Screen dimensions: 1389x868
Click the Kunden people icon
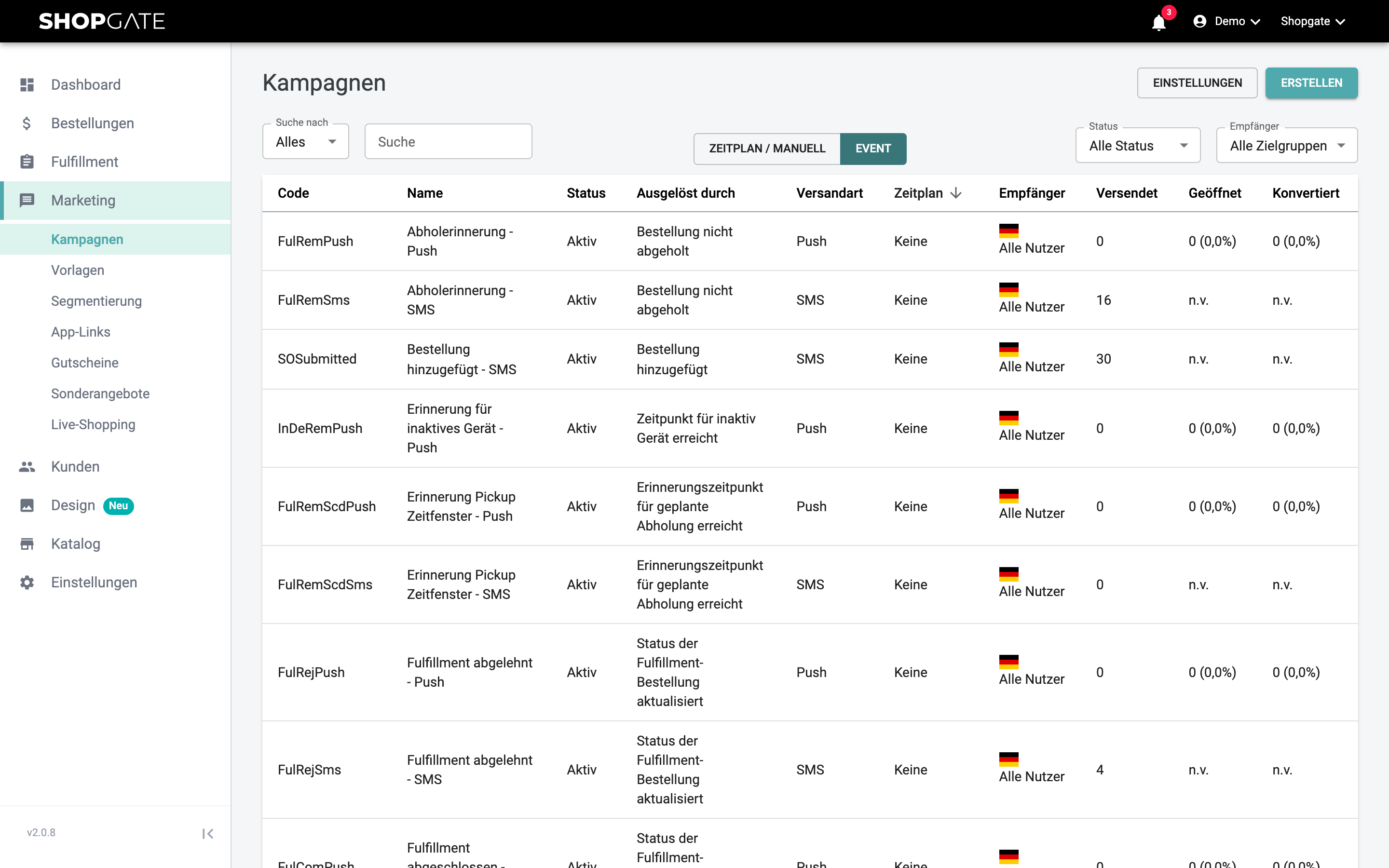pos(27,467)
